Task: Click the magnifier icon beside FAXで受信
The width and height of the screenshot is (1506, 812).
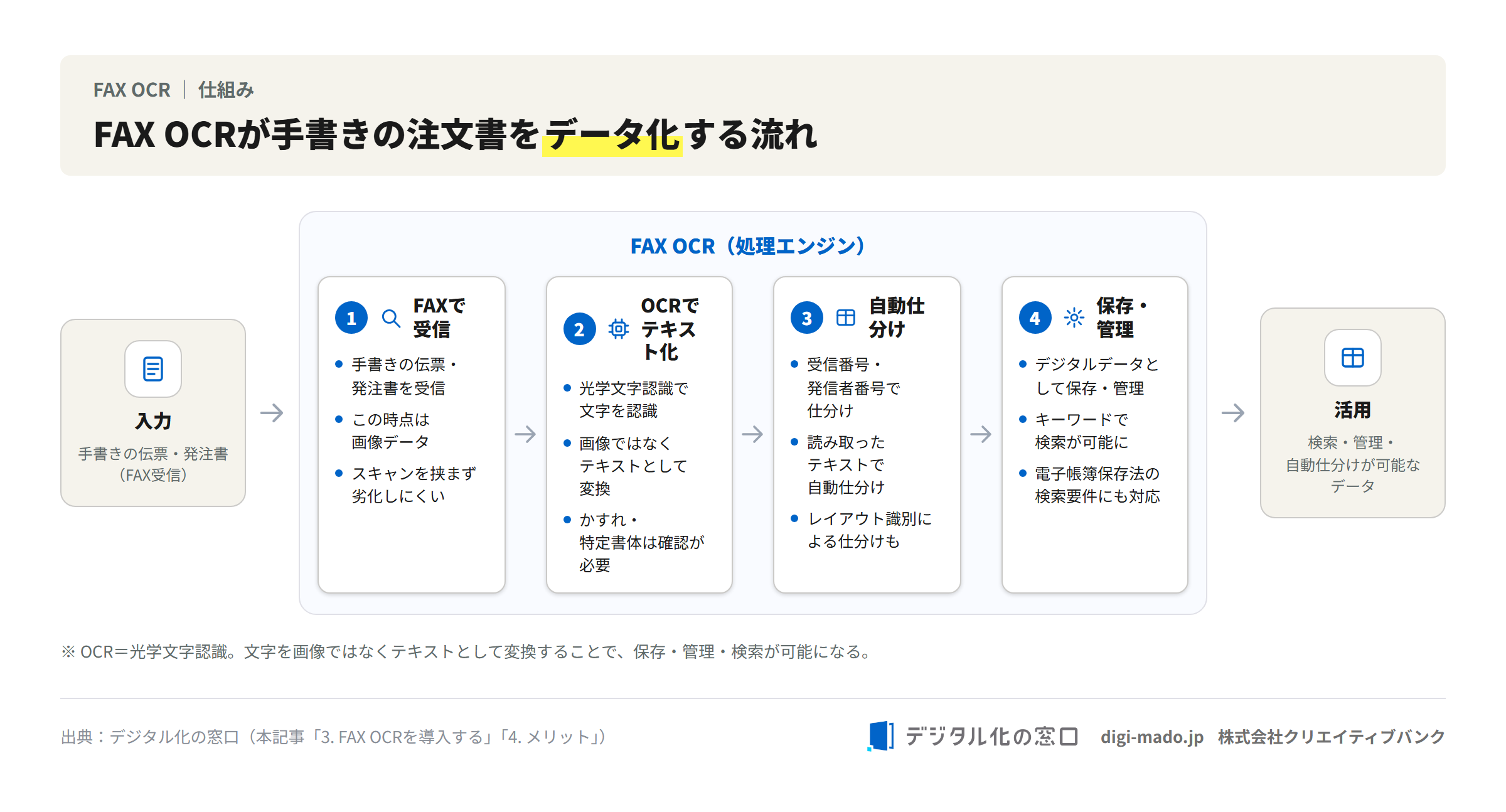Action: pos(392,318)
